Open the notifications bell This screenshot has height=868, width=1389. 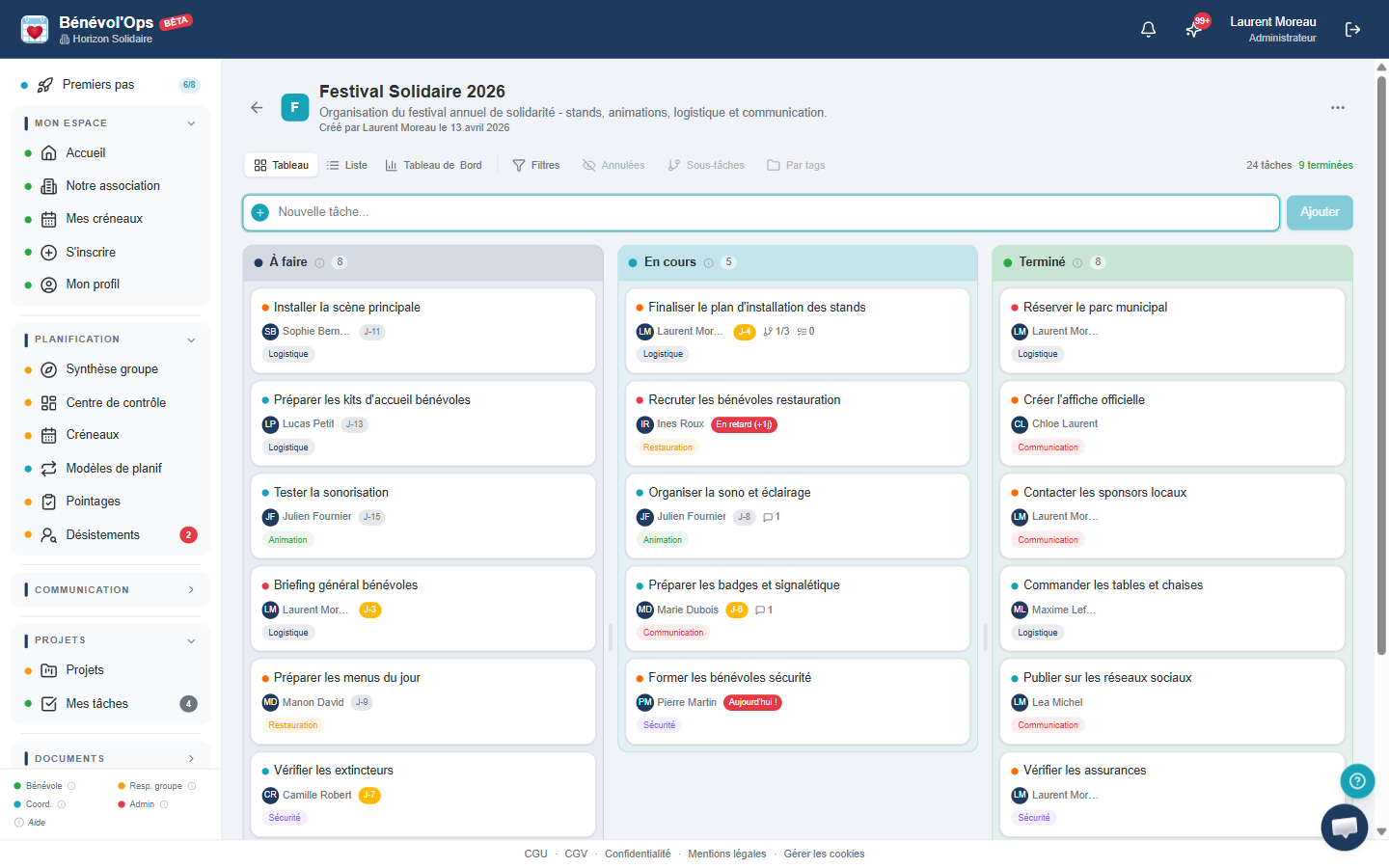(x=1148, y=30)
